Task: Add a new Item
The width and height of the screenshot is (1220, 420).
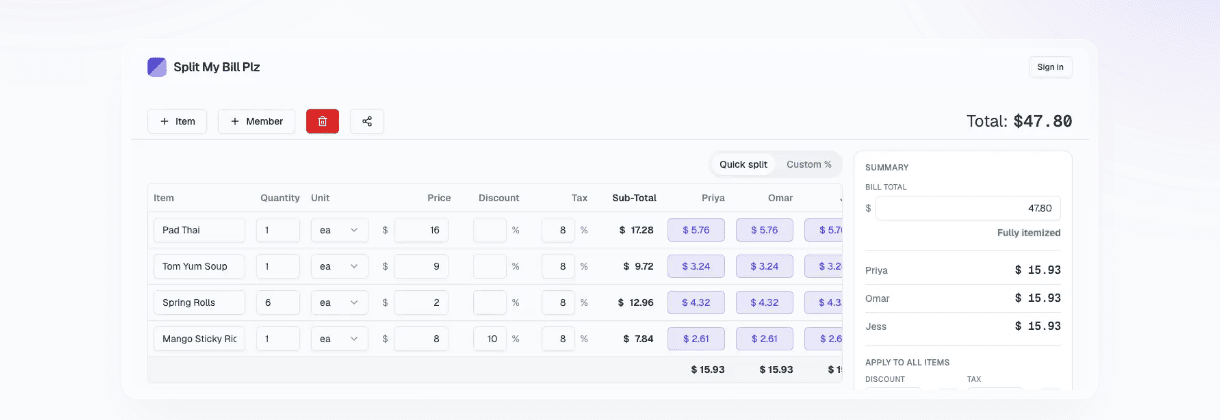Action: click(x=177, y=121)
